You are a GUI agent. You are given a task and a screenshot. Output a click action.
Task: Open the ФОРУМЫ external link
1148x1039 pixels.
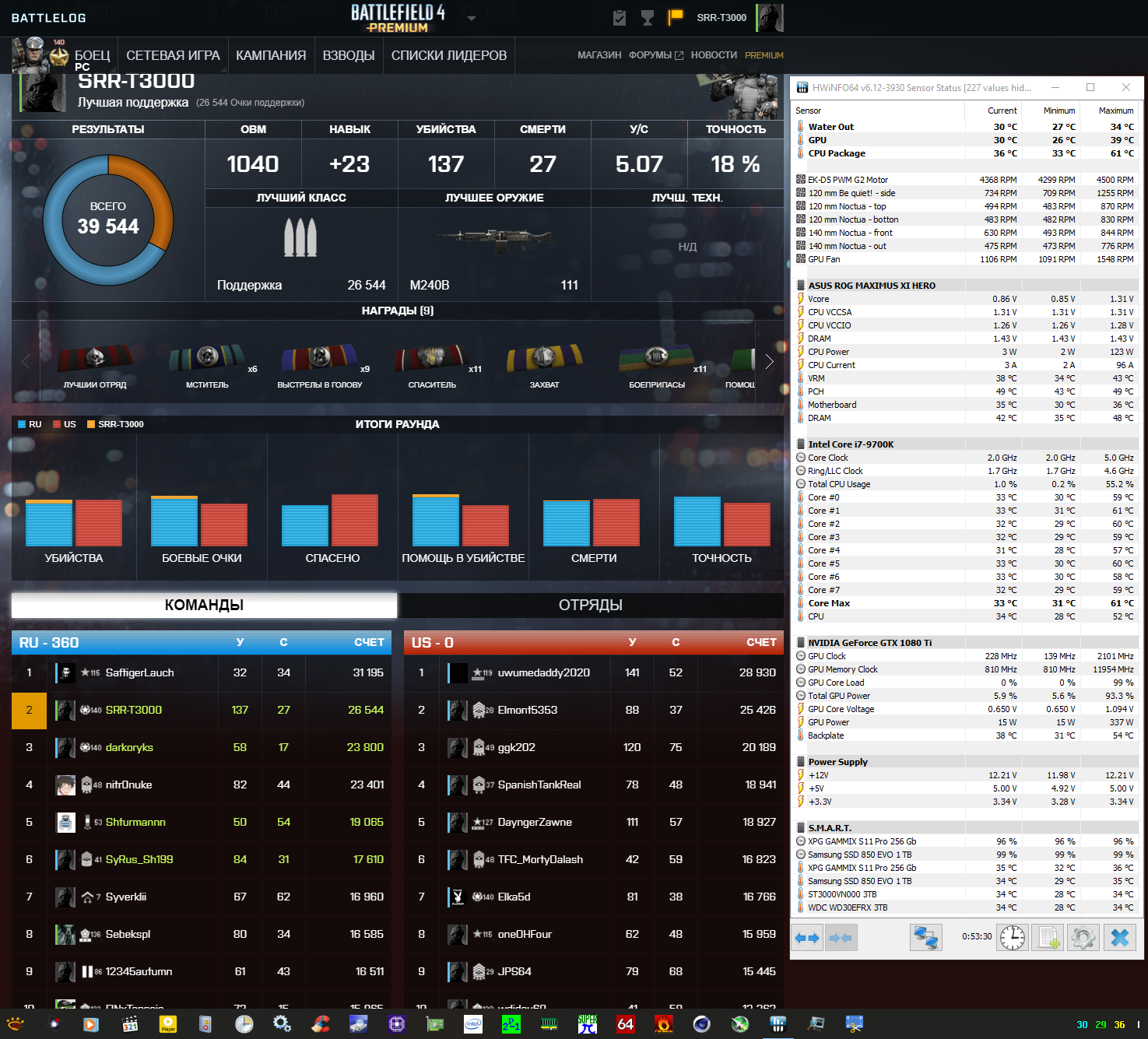point(656,55)
